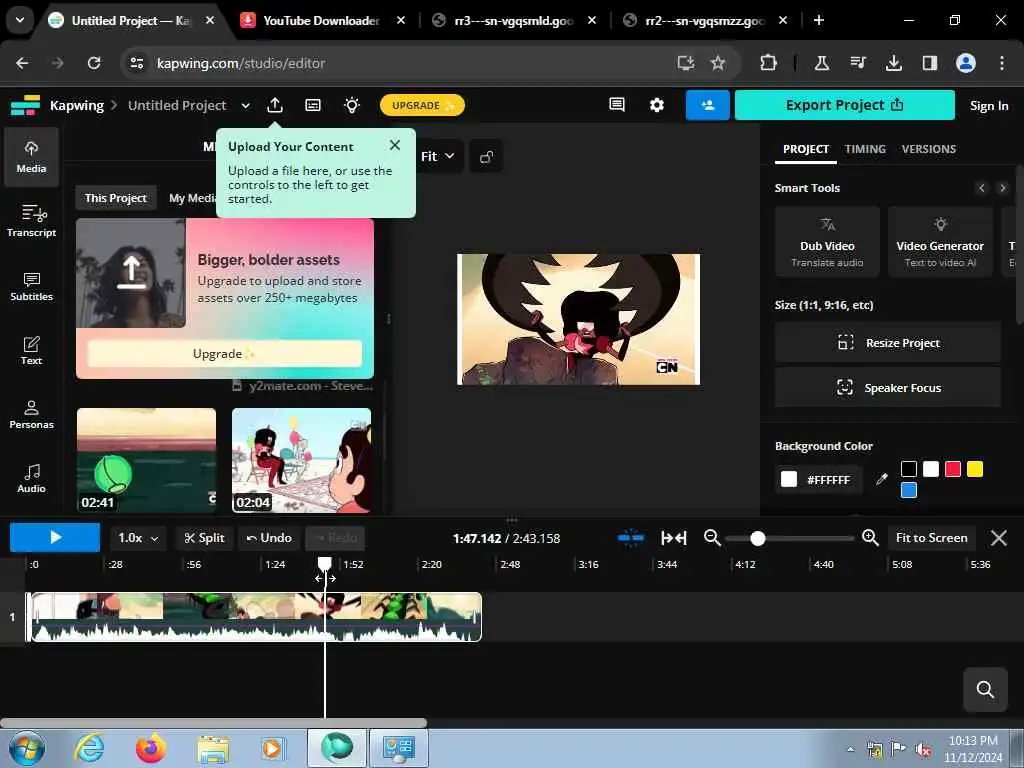Open the comments icon in the top bar
The height and width of the screenshot is (768, 1024).
click(616, 104)
